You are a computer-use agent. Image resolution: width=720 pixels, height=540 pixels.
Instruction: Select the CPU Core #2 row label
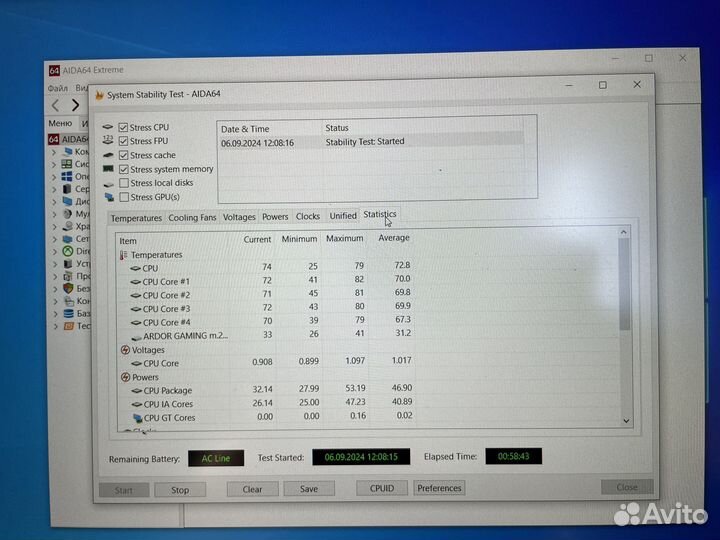[x=166, y=295]
